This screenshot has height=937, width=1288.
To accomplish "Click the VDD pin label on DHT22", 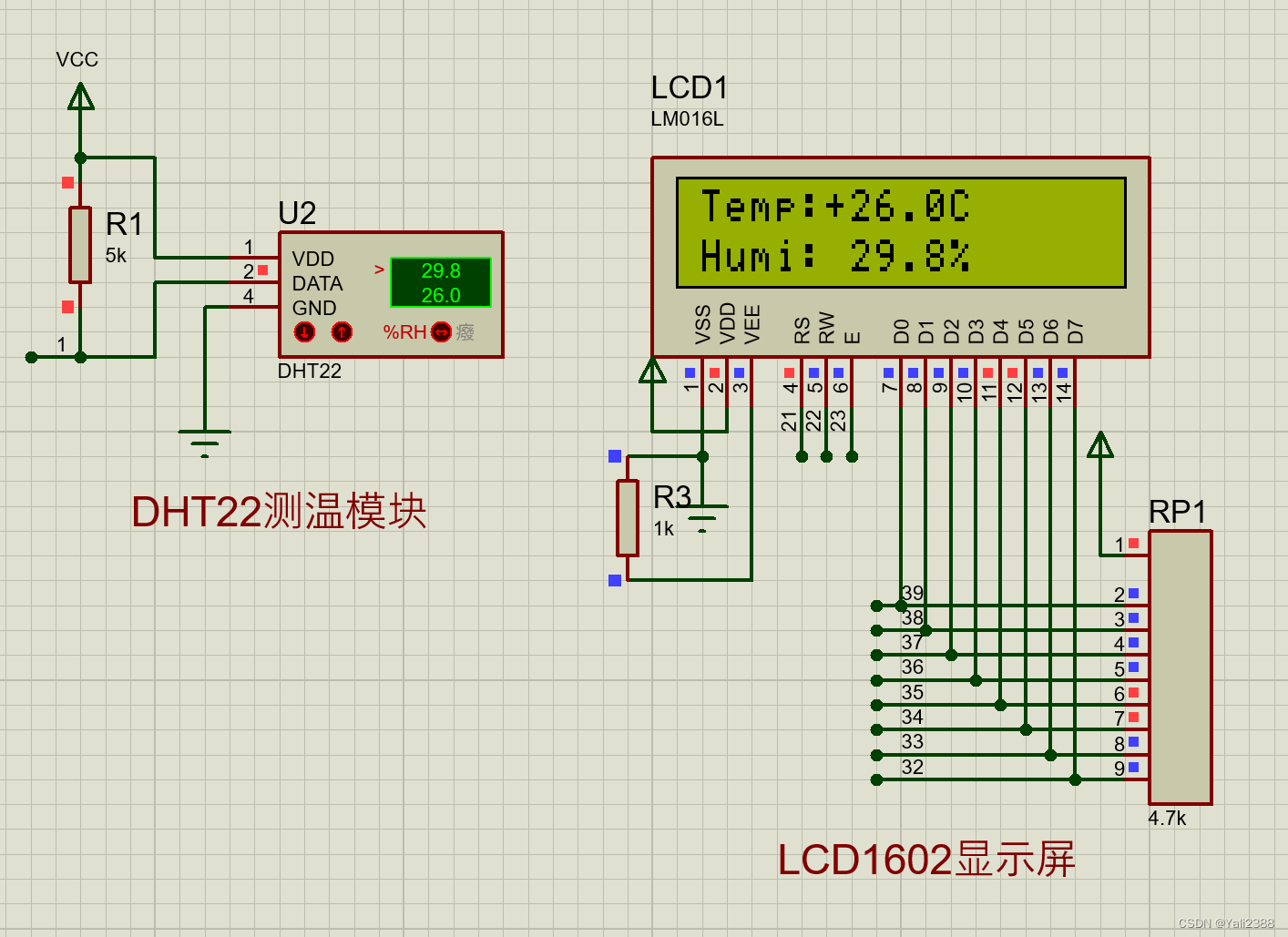I will coord(312,259).
